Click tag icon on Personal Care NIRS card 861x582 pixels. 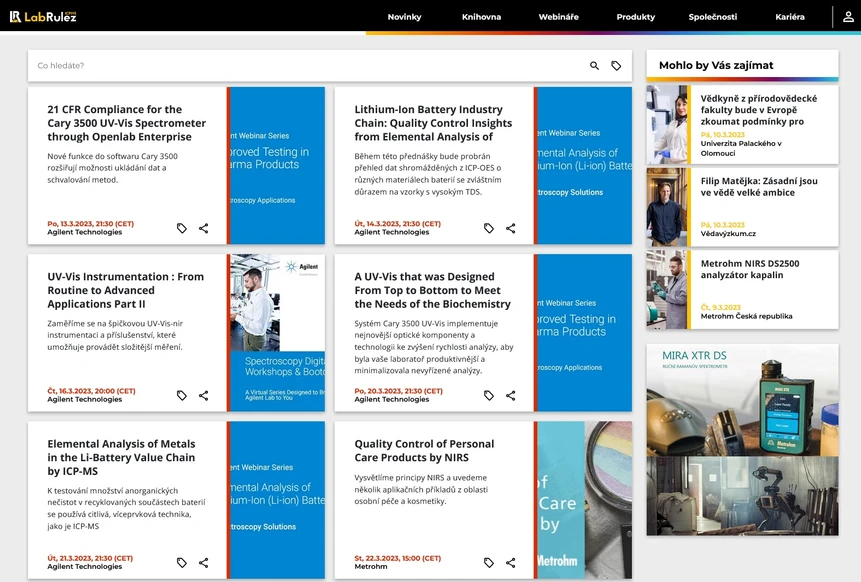(489, 562)
